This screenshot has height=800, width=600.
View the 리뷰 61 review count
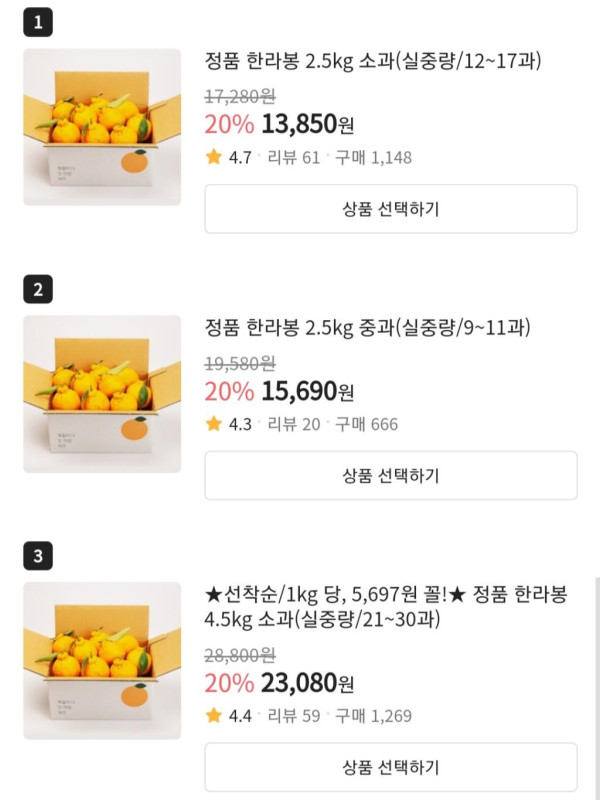tap(293, 157)
